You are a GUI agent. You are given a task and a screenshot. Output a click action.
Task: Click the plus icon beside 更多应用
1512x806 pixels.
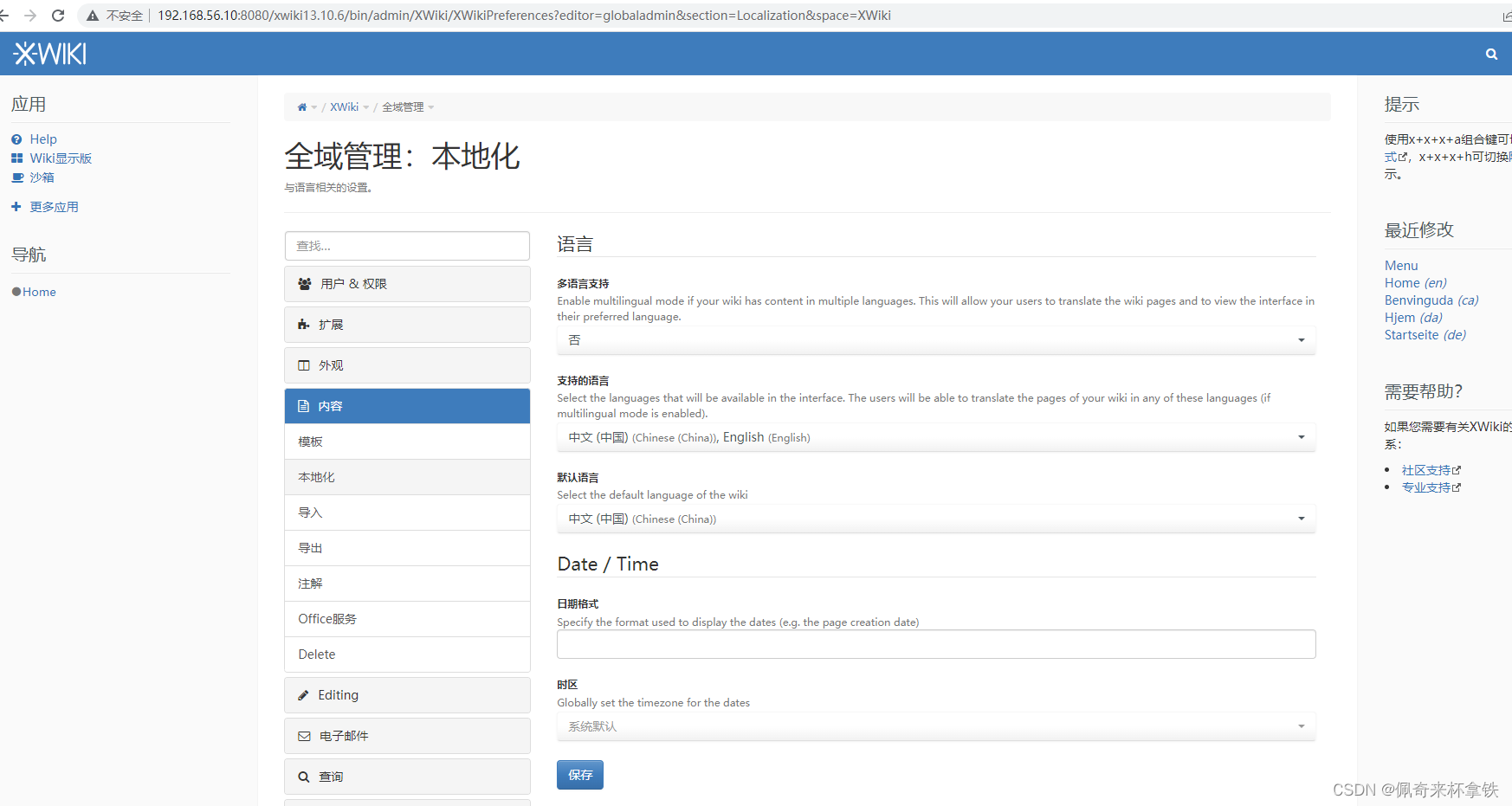pos(16,207)
